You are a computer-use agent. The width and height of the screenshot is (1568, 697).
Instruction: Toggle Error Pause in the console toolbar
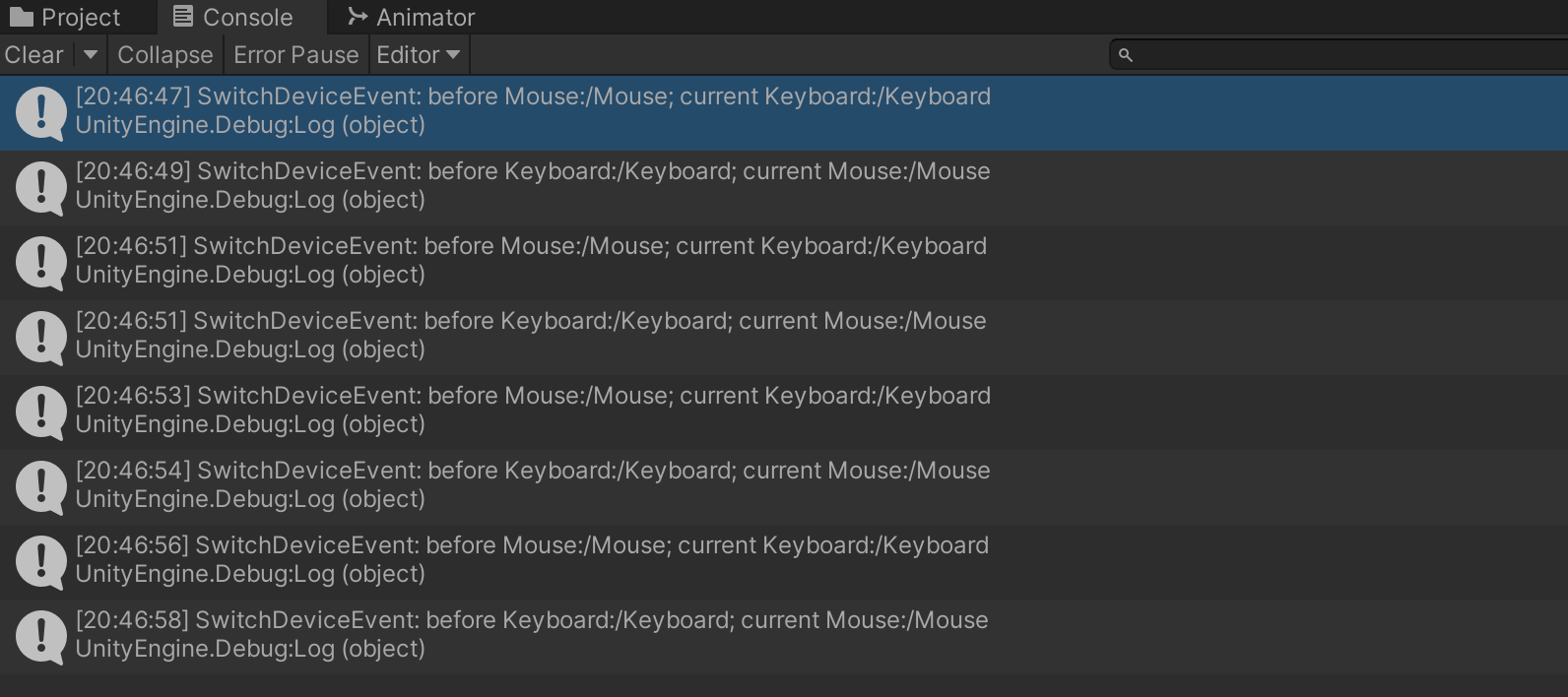coord(295,55)
